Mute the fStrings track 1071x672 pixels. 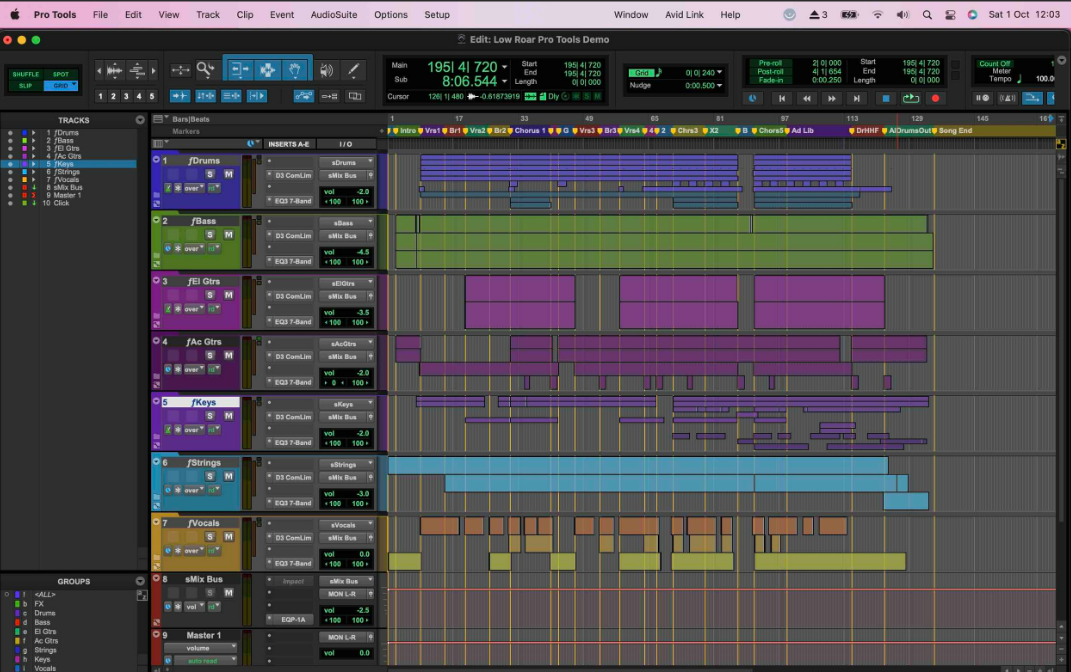tap(228, 476)
